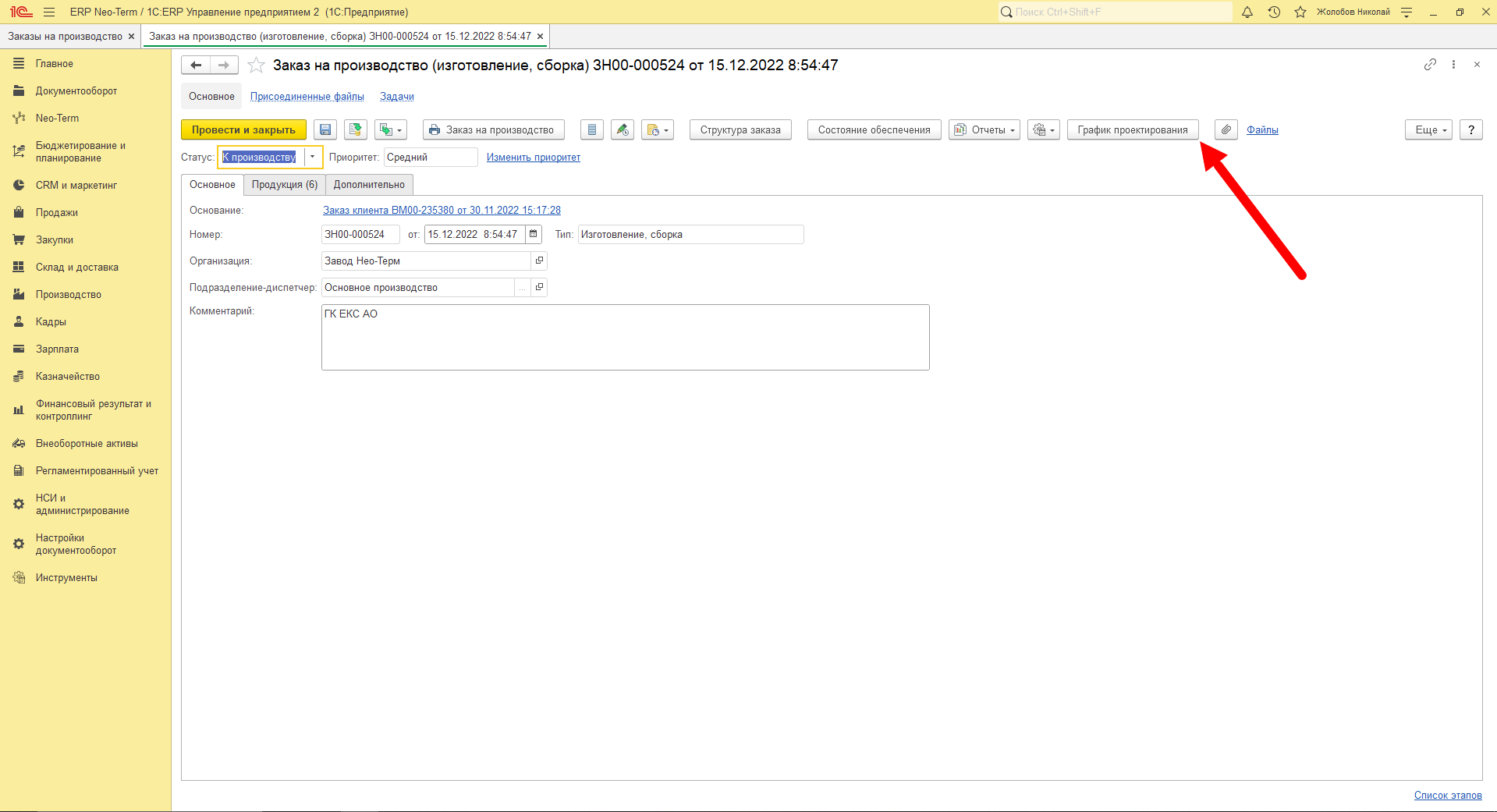Open the gear settings dropdown in toolbar
This screenshot has height=812, width=1497.
click(x=1044, y=130)
